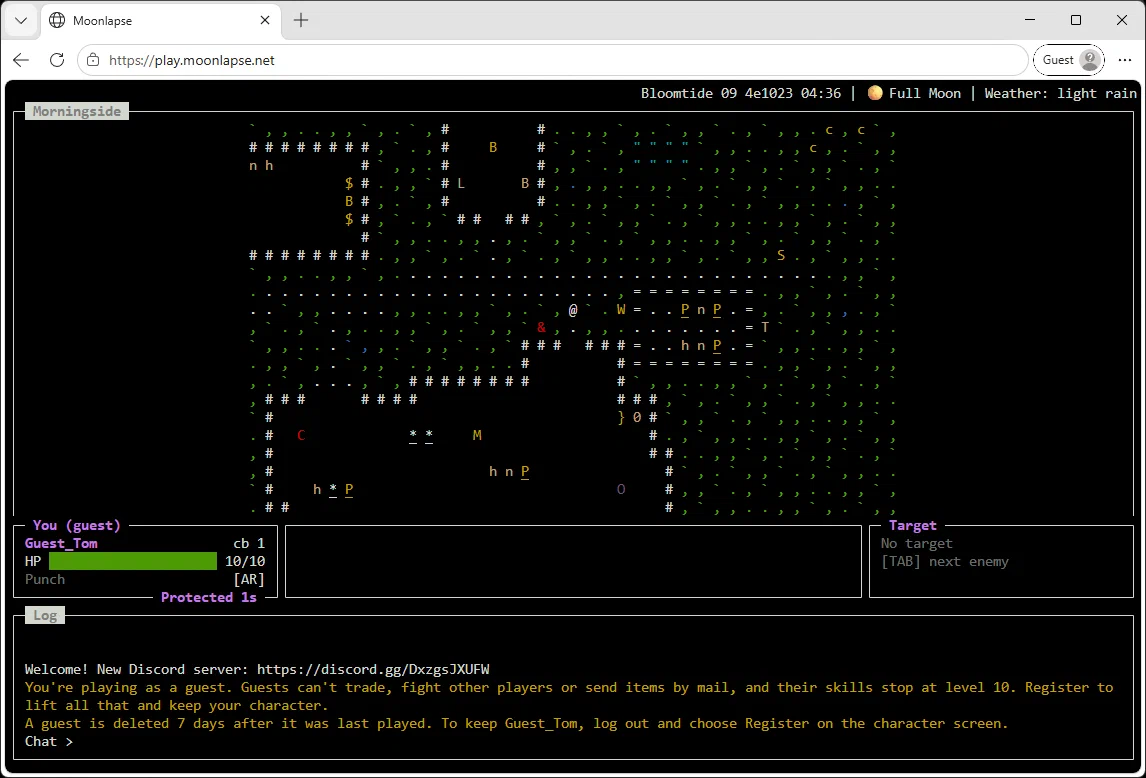Click the Morningside area label

[77, 111]
